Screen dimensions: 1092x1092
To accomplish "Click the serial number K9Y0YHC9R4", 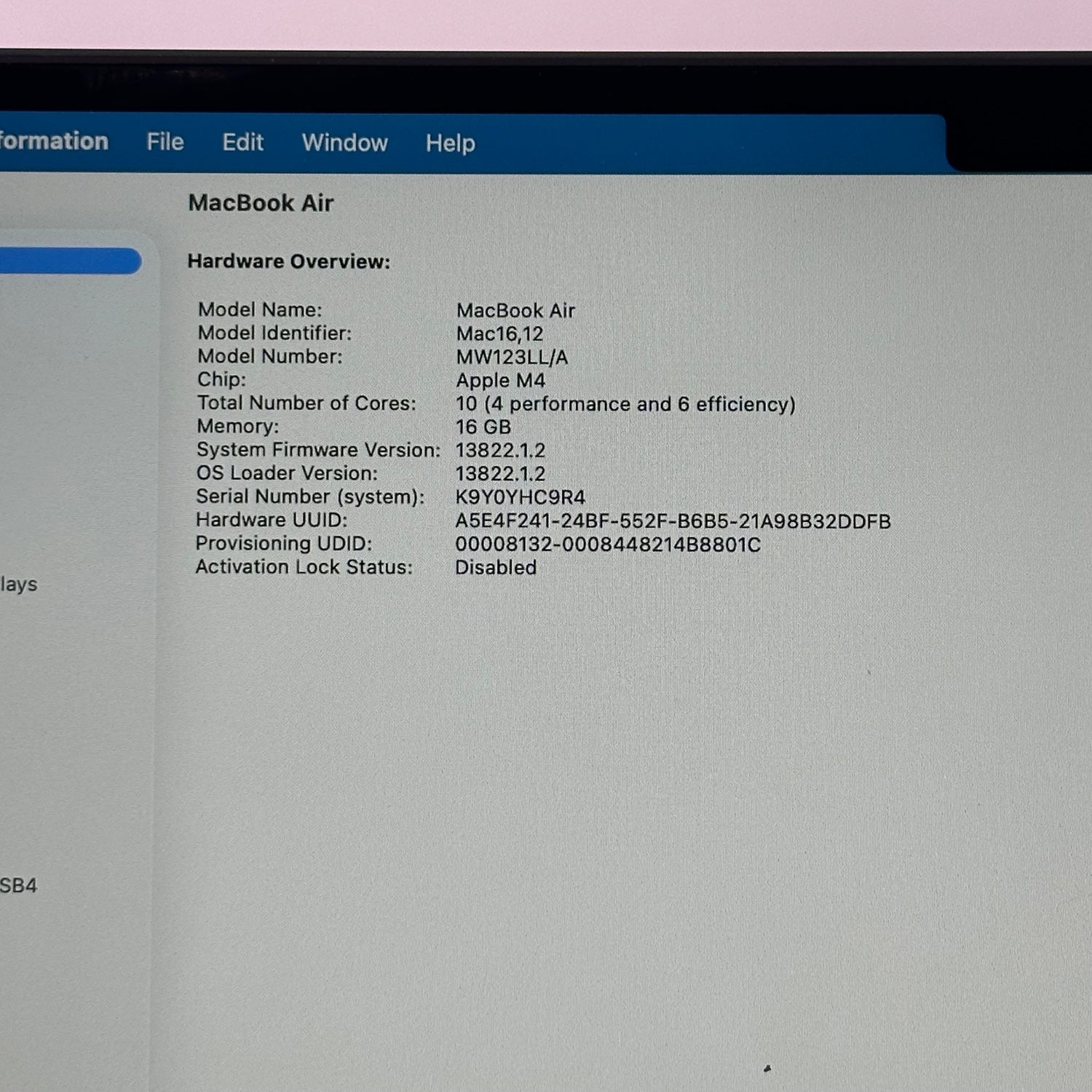I will click(520, 497).
